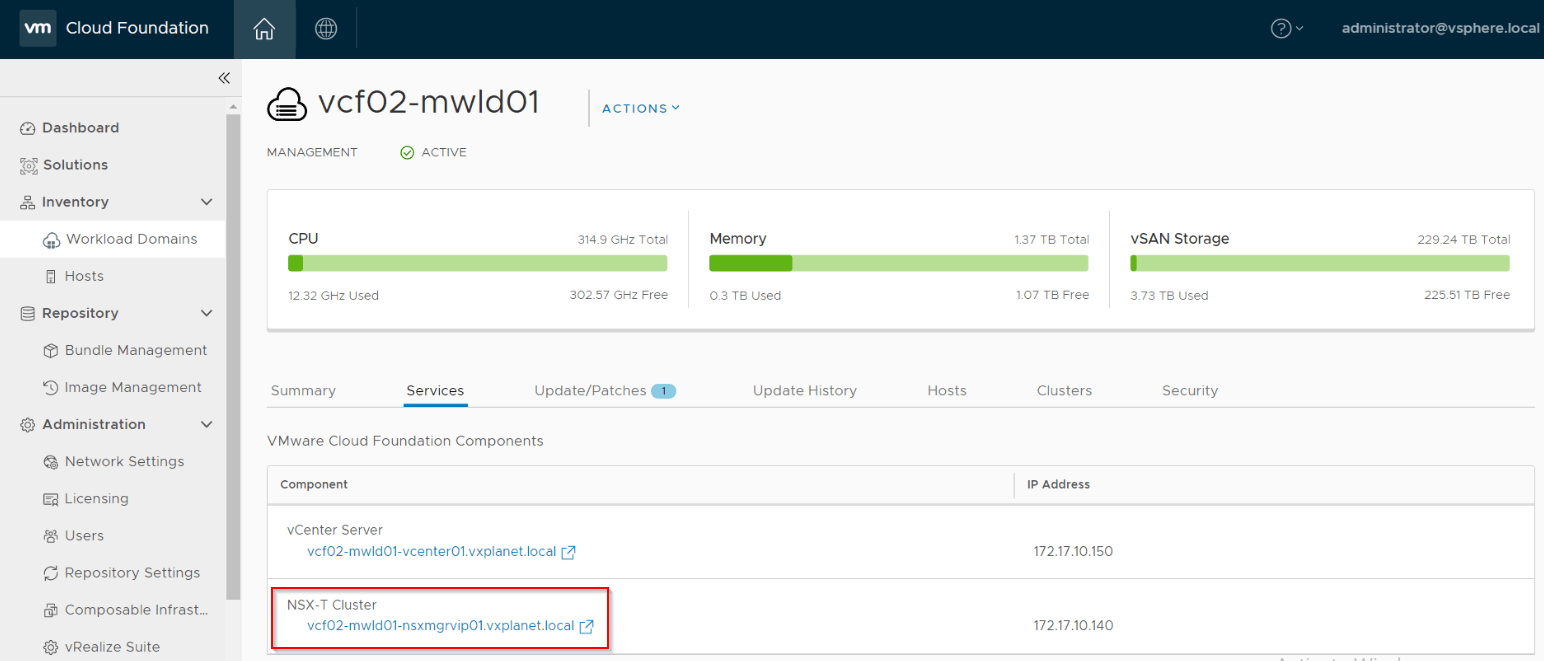Switch to the Clusters tab
This screenshot has height=661, width=1544.
(1064, 391)
